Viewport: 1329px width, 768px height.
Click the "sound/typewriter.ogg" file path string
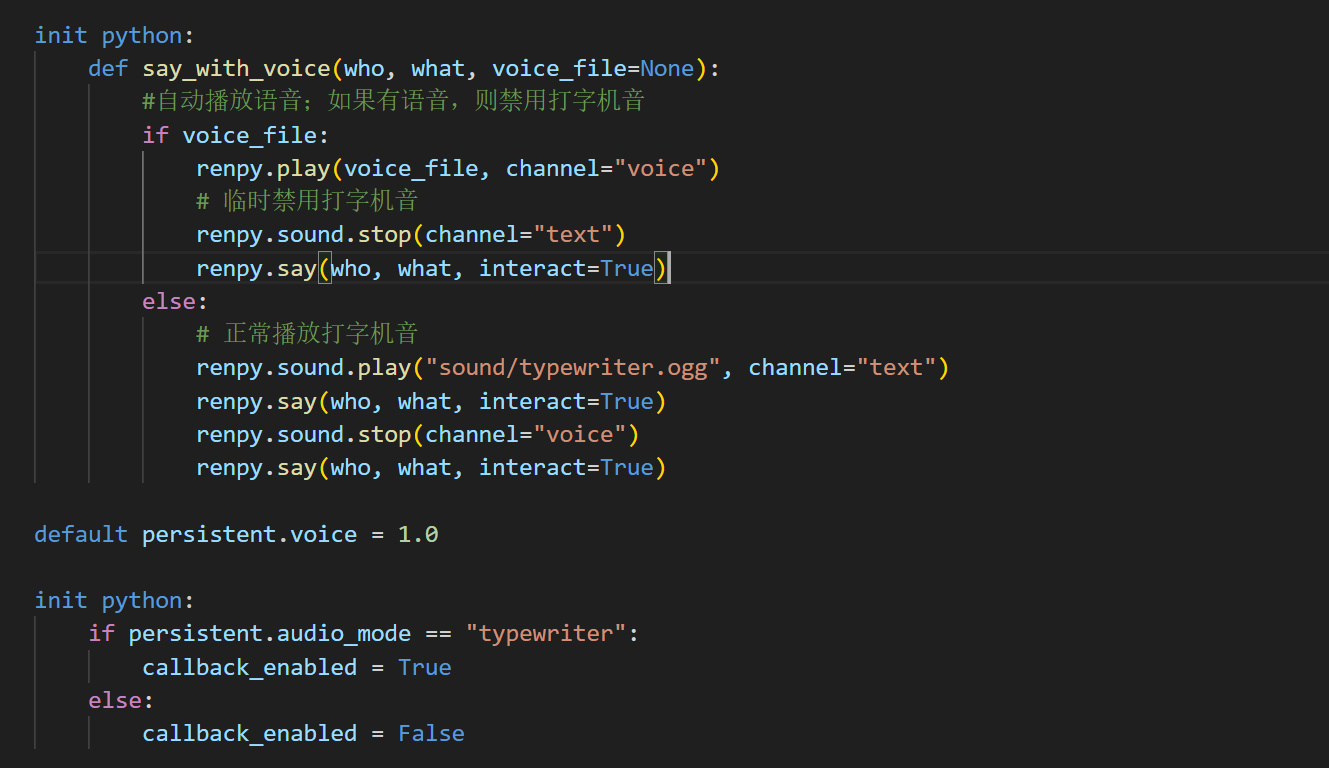(566, 368)
